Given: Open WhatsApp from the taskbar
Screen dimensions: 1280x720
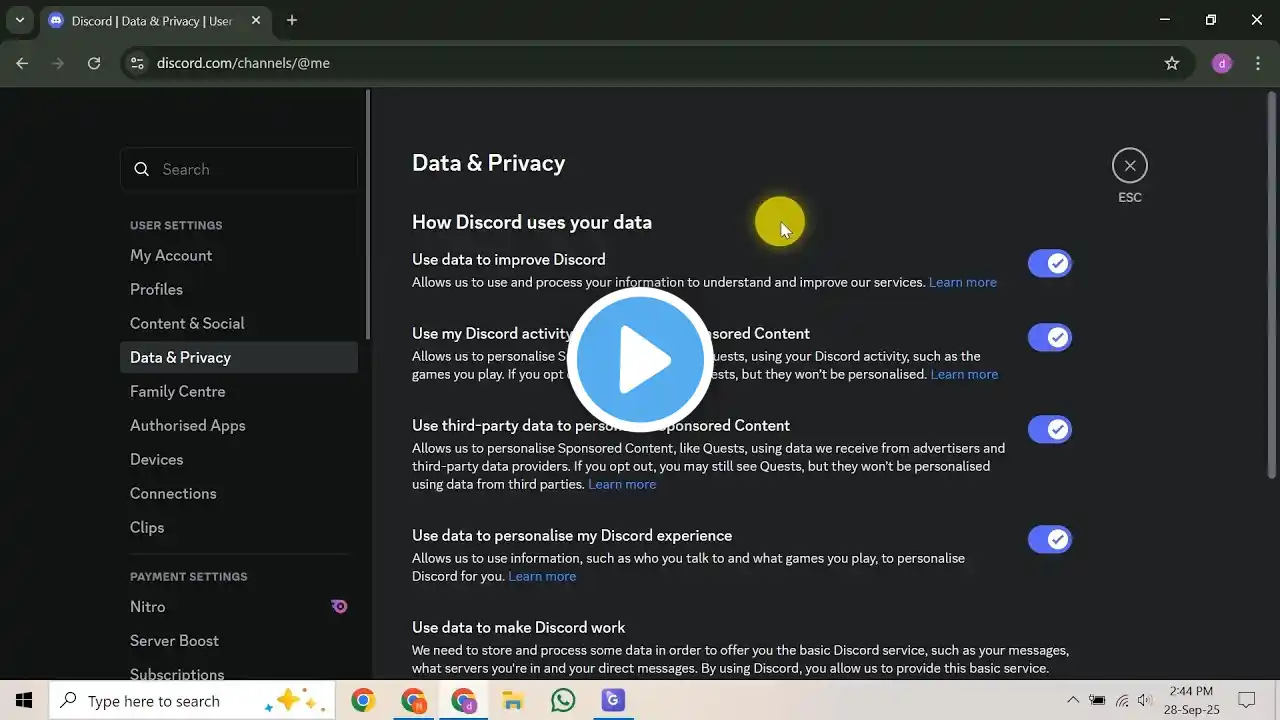Looking at the screenshot, I should 563,700.
